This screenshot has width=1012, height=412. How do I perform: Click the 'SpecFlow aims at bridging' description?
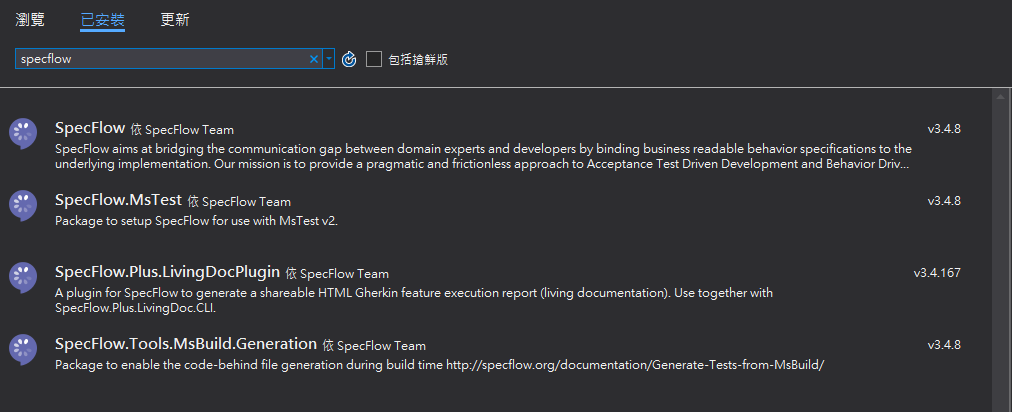pos(483,156)
